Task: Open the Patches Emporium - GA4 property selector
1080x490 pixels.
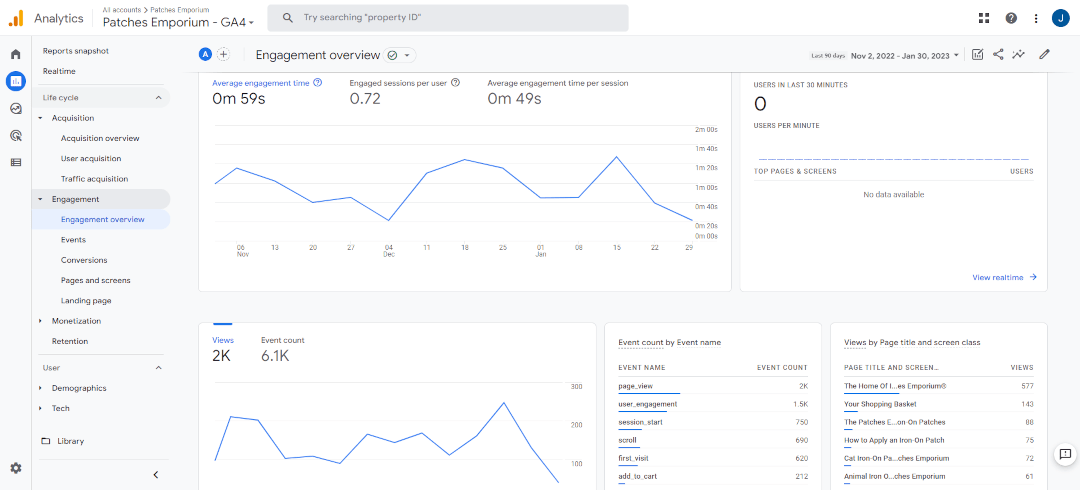Action: click(178, 22)
